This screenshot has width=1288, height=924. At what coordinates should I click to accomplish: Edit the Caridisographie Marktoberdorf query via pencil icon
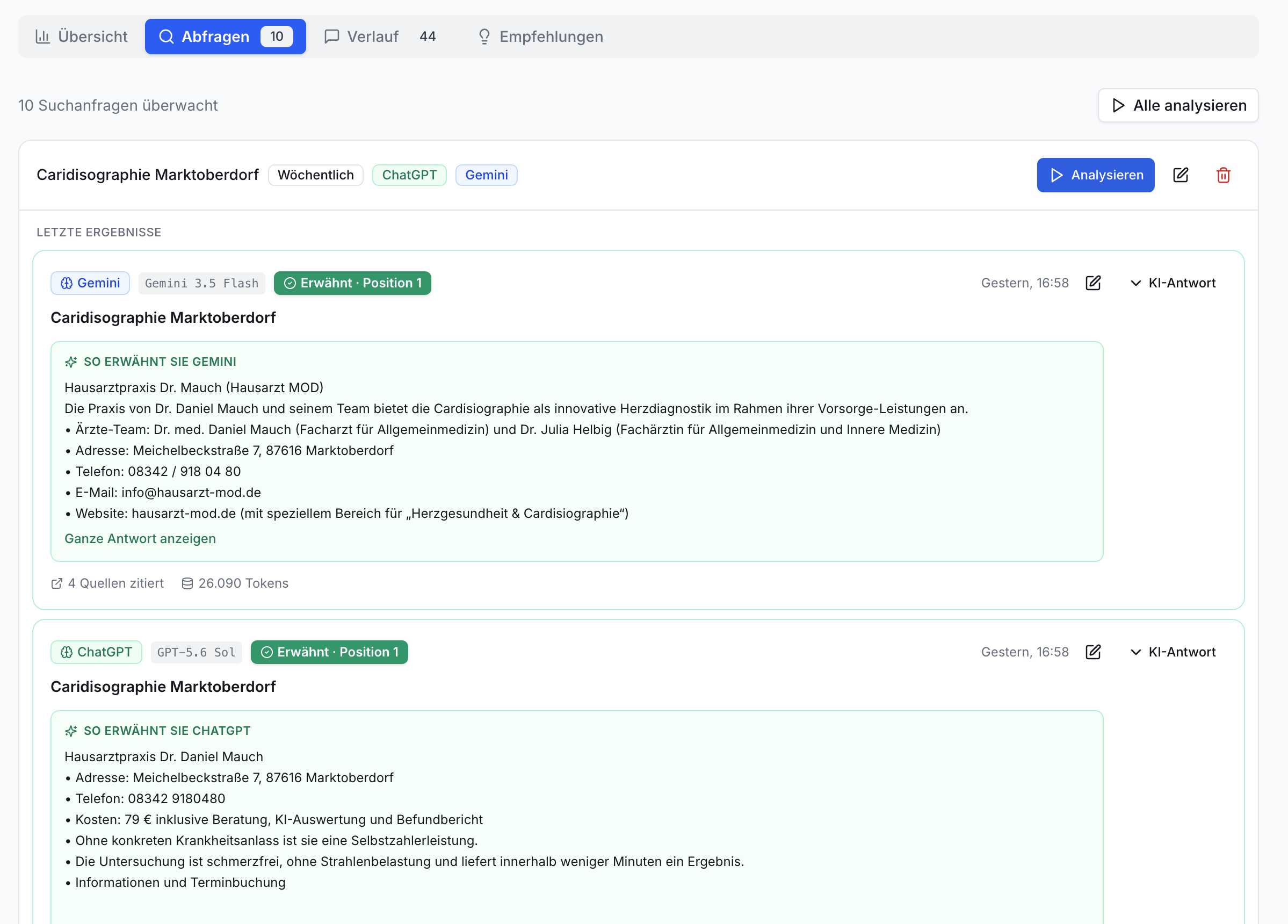1181,176
